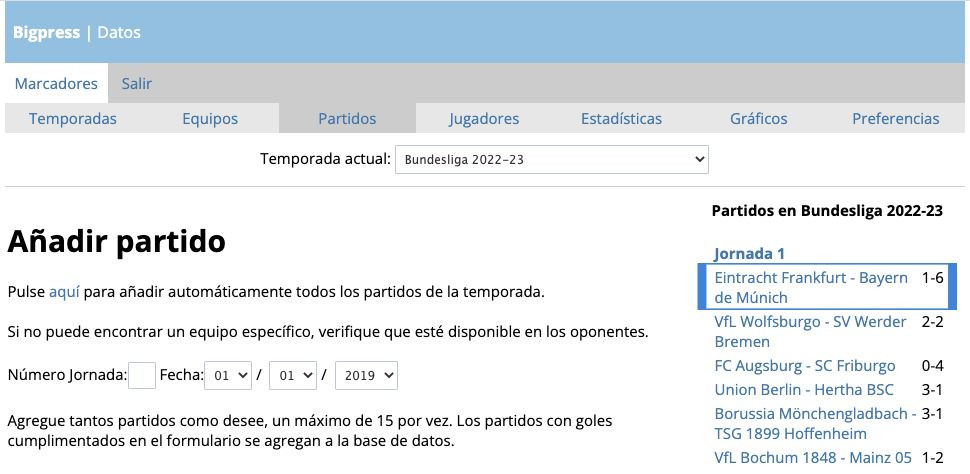Go to the Jugadores tab
The height and width of the screenshot is (474, 970).
(484, 118)
